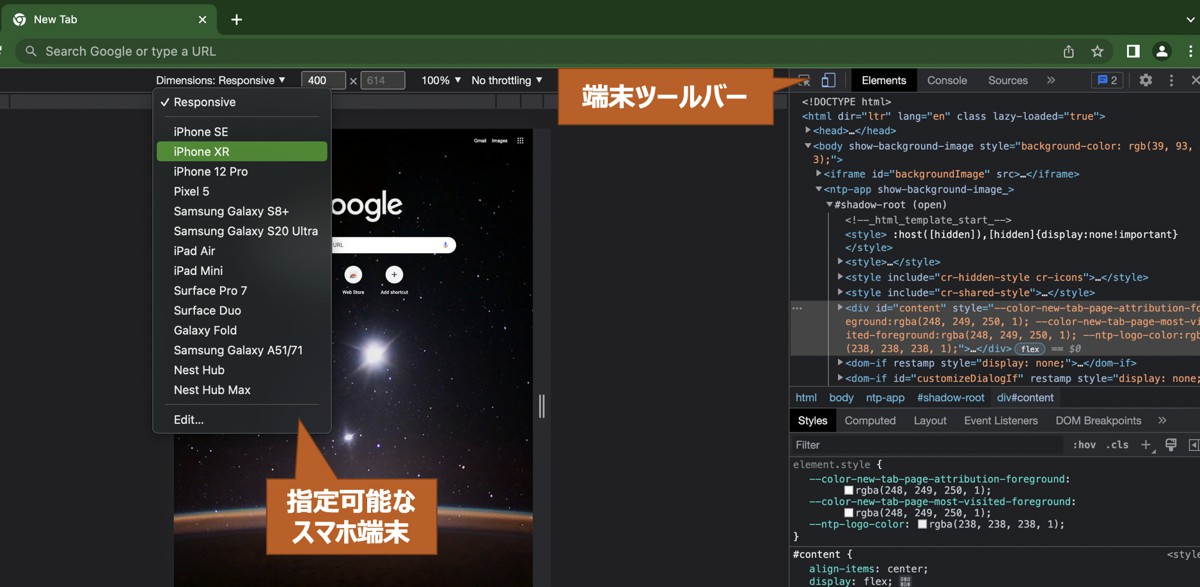This screenshot has width=1200, height=587.
Task: Switch to the Console tab
Action: click(x=946, y=80)
